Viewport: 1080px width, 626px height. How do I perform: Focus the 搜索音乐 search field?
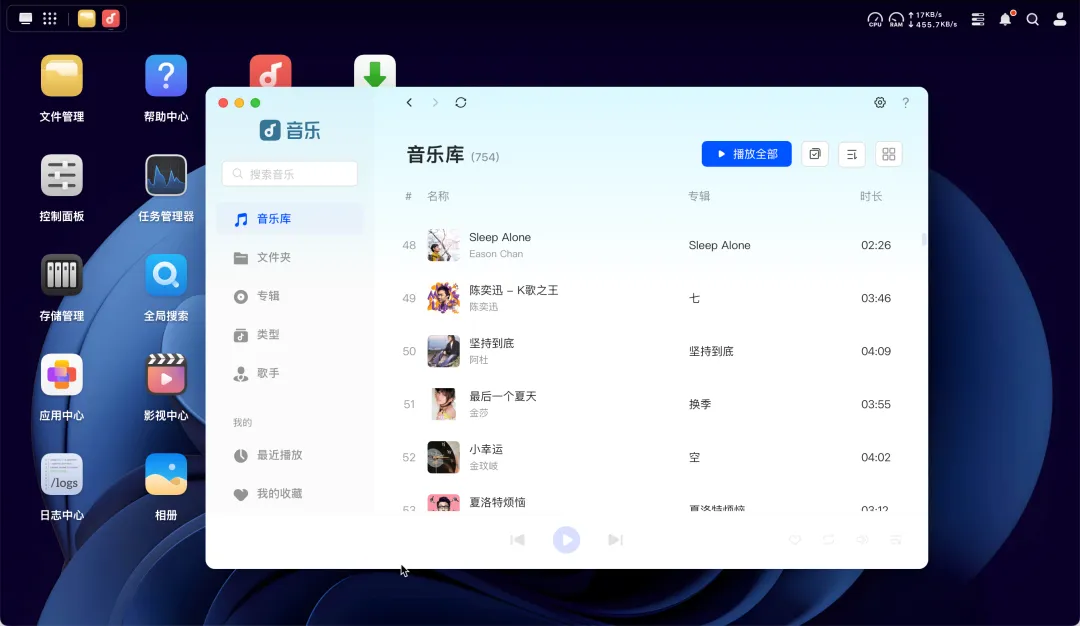click(x=290, y=174)
